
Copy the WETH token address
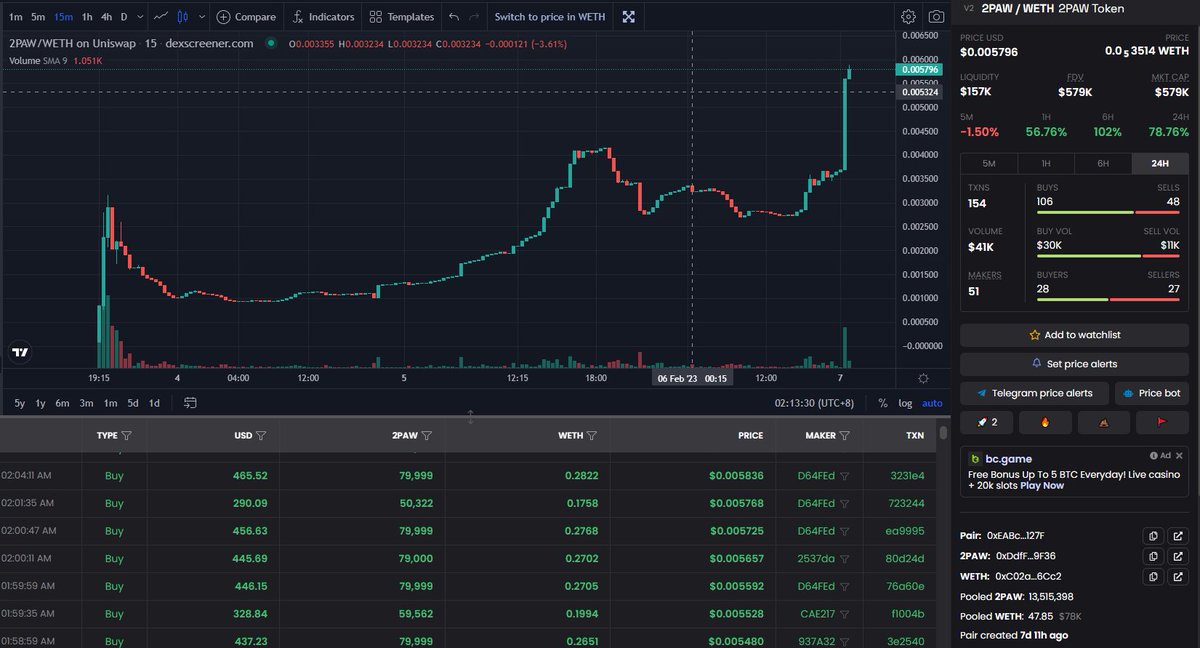click(1153, 576)
